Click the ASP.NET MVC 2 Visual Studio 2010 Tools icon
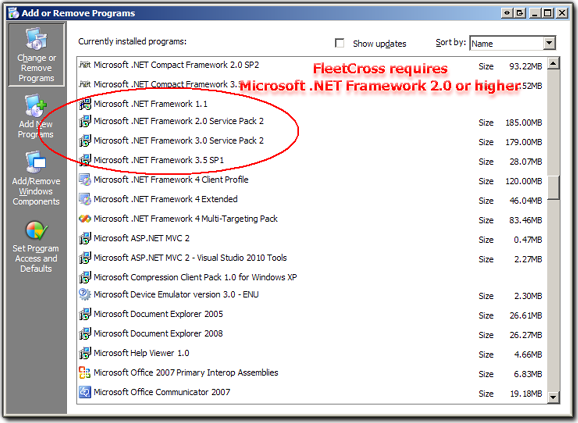This screenshot has height=423, width=578. [85, 258]
